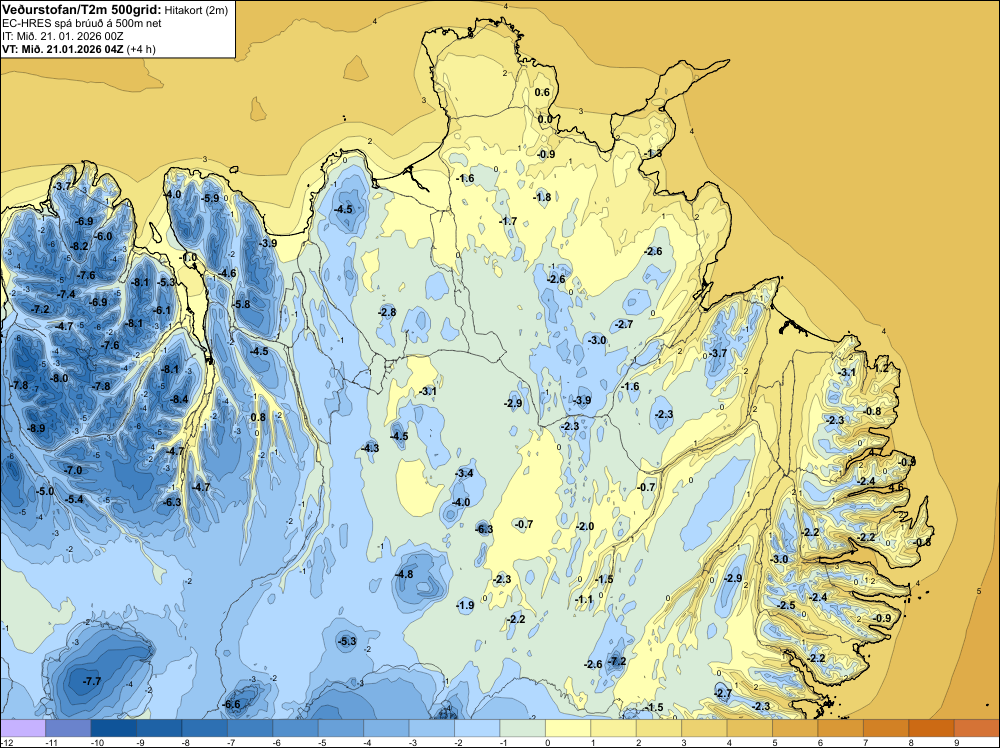Click the -1.1 temperature value
1000x748 pixels.
[x=584, y=599]
